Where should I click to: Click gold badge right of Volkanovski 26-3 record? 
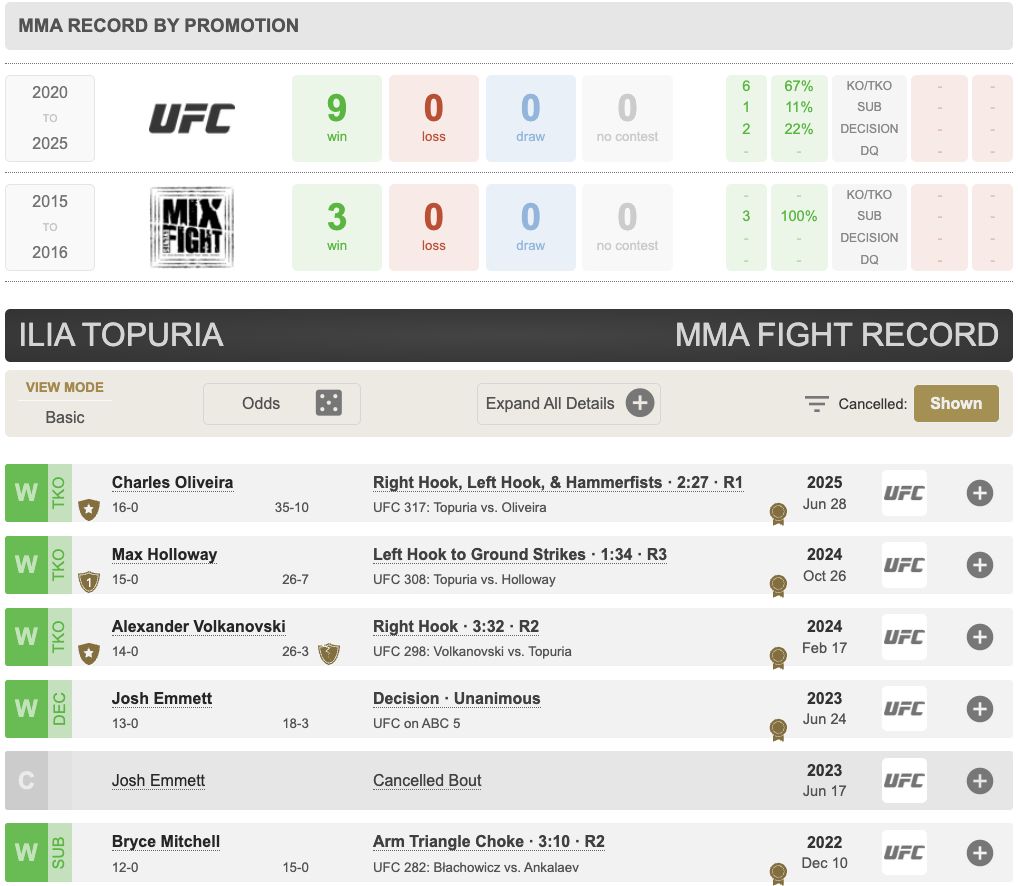tap(329, 653)
